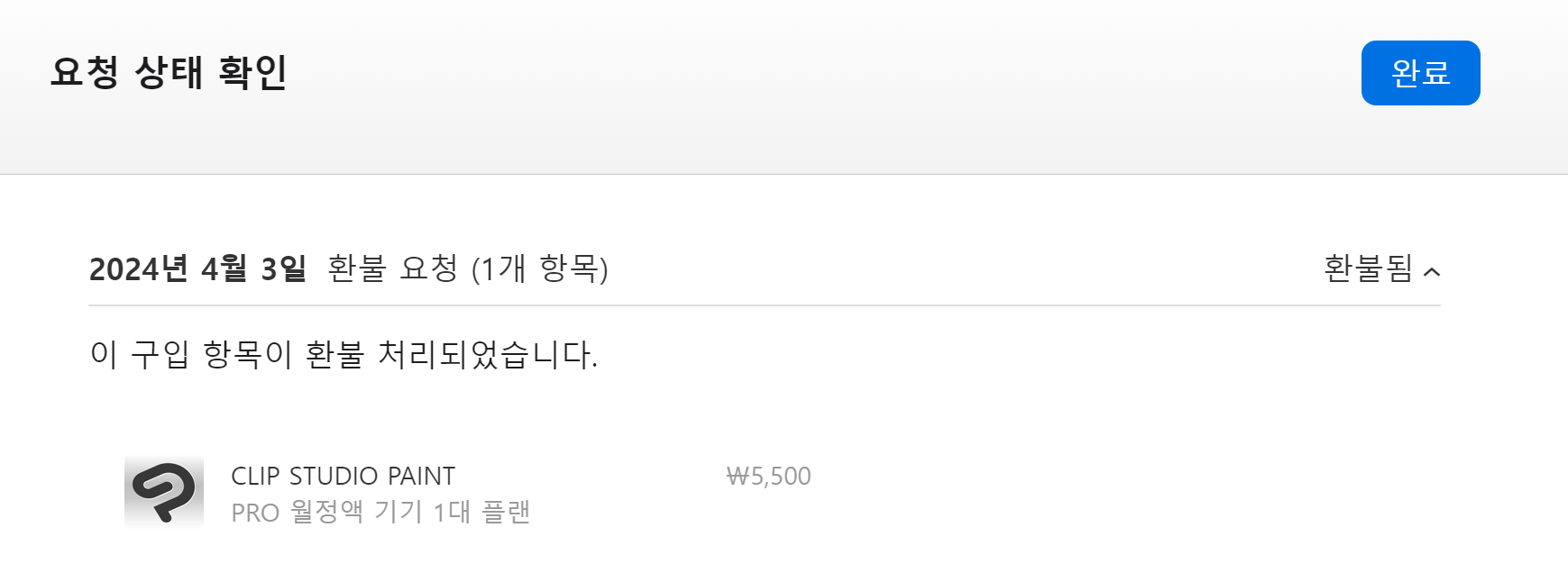Click the blue 완료 button
Viewport: 1568px width, 573px height.
pyautogui.click(x=1420, y=73)
